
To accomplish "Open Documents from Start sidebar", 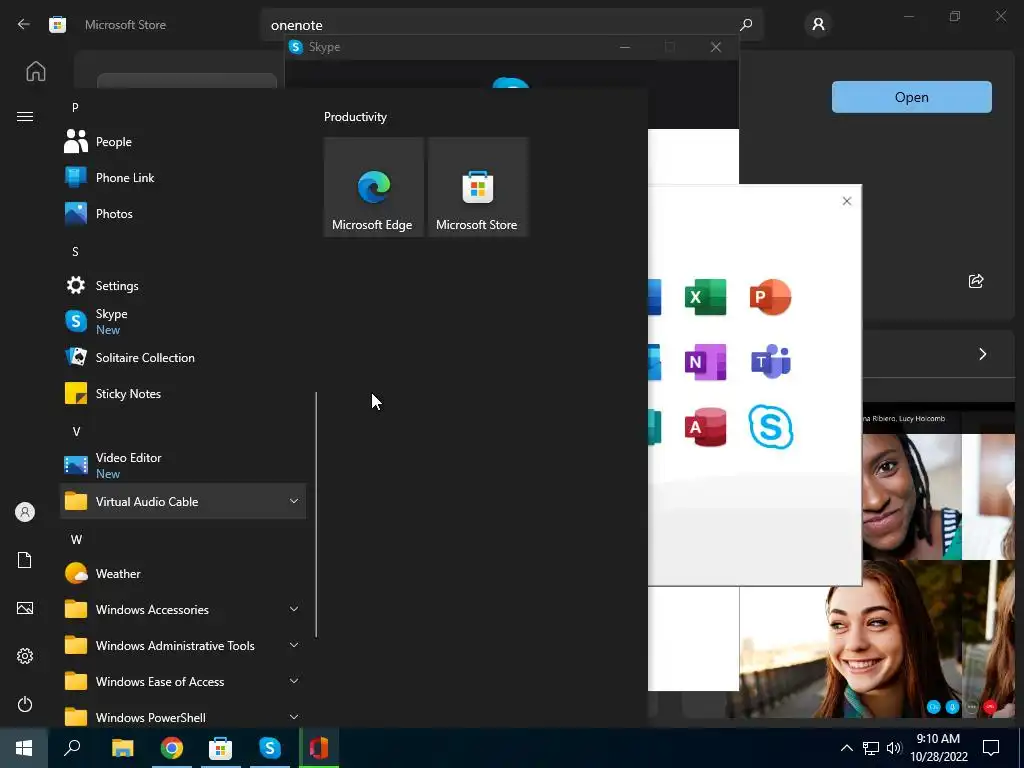I will click(x=25, y=560).
